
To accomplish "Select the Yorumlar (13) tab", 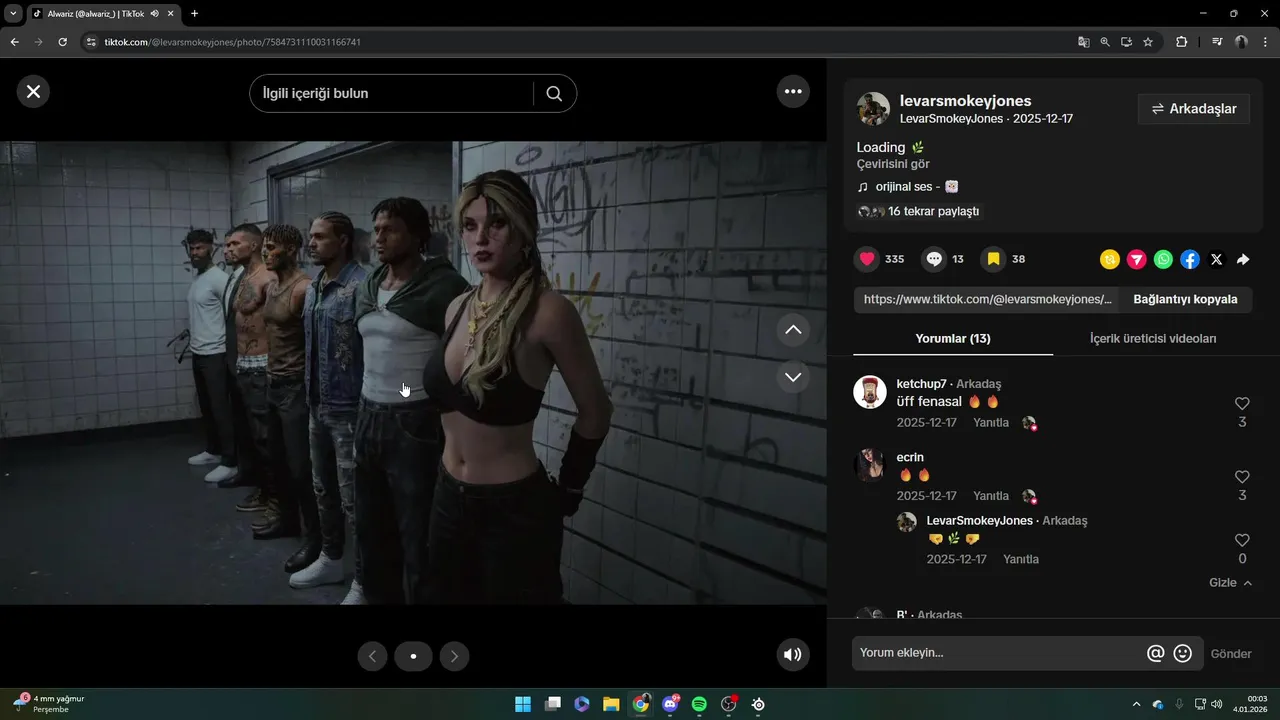I will [x=953, y=339].
